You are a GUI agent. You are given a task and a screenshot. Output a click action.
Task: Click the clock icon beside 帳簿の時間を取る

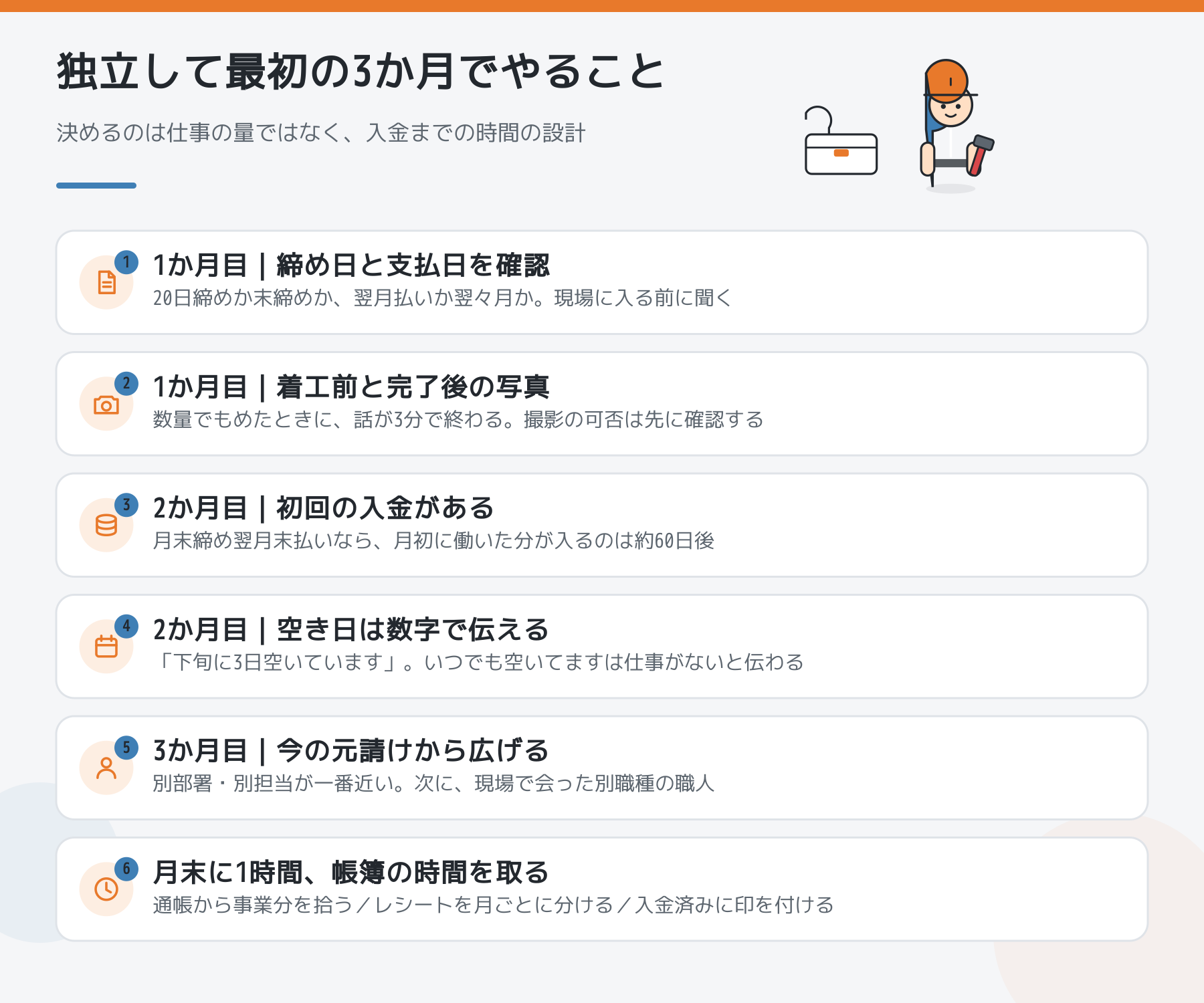(106, 889)
